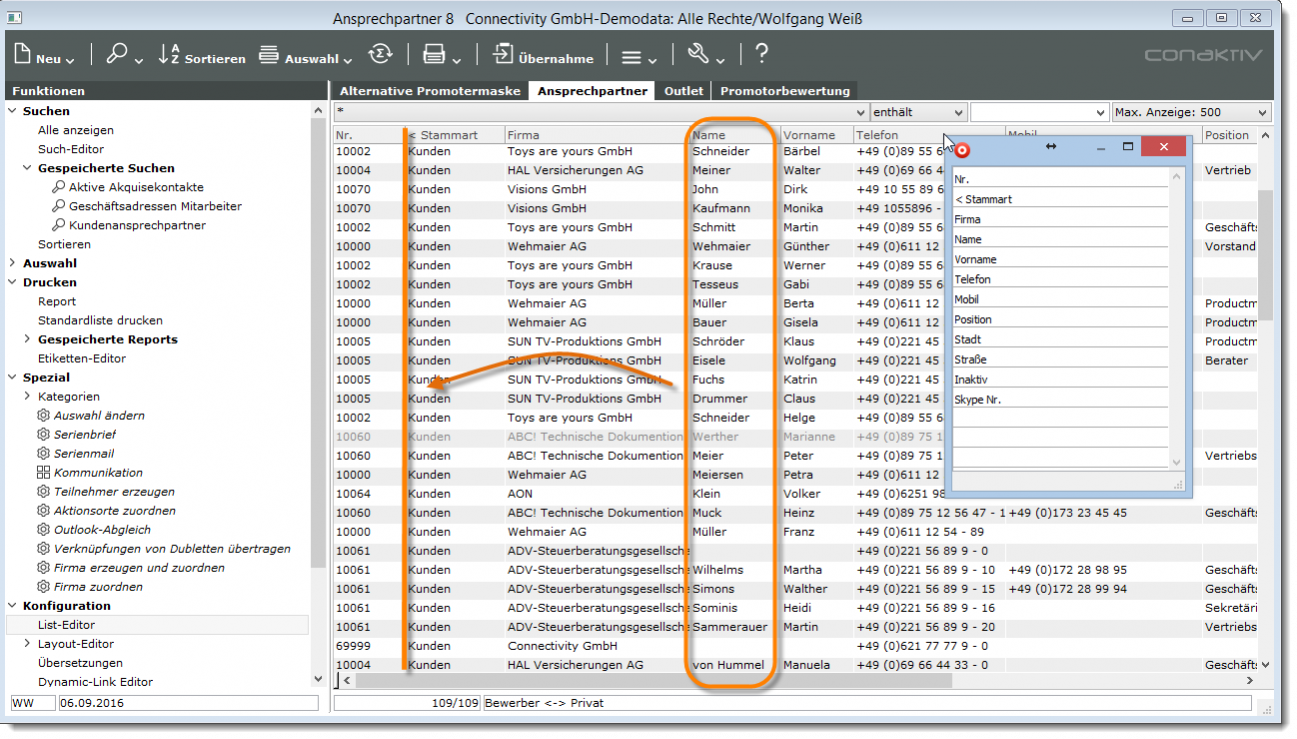Click the question mark help icon

tap(762, 56)
